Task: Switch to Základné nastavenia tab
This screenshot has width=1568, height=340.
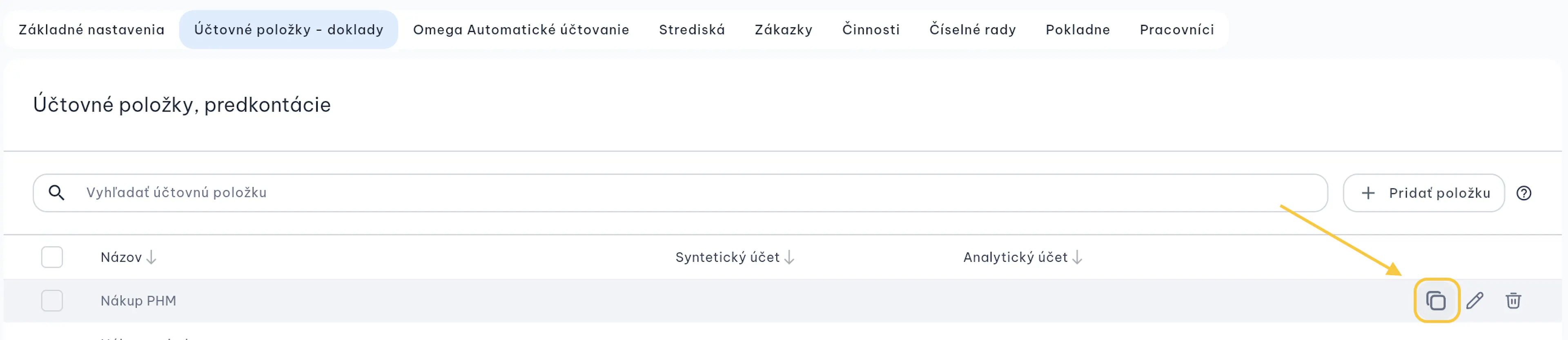Action: pos(91,29)
